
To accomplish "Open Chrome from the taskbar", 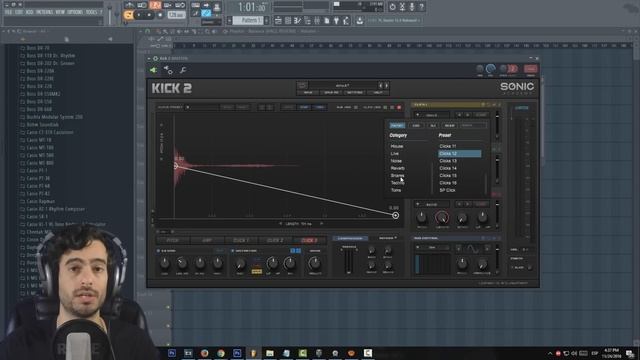I will [x=221, y=353].
